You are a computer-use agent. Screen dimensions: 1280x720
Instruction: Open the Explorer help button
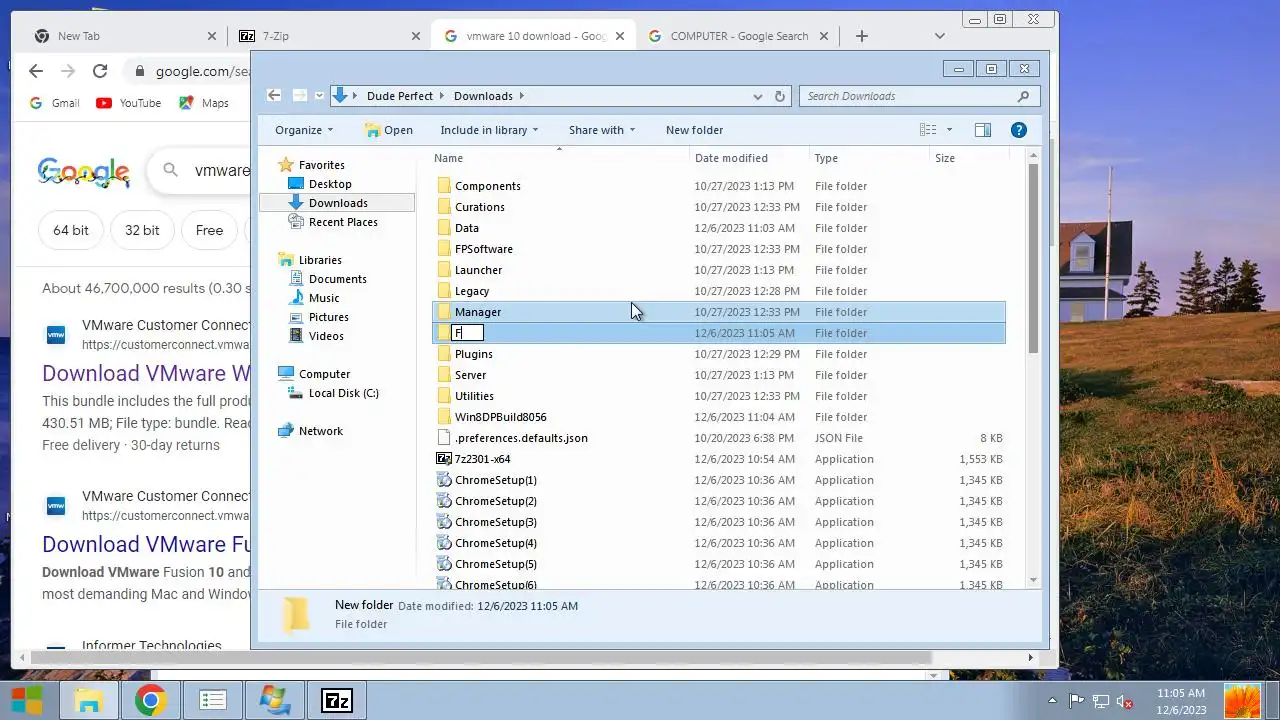1018,130
